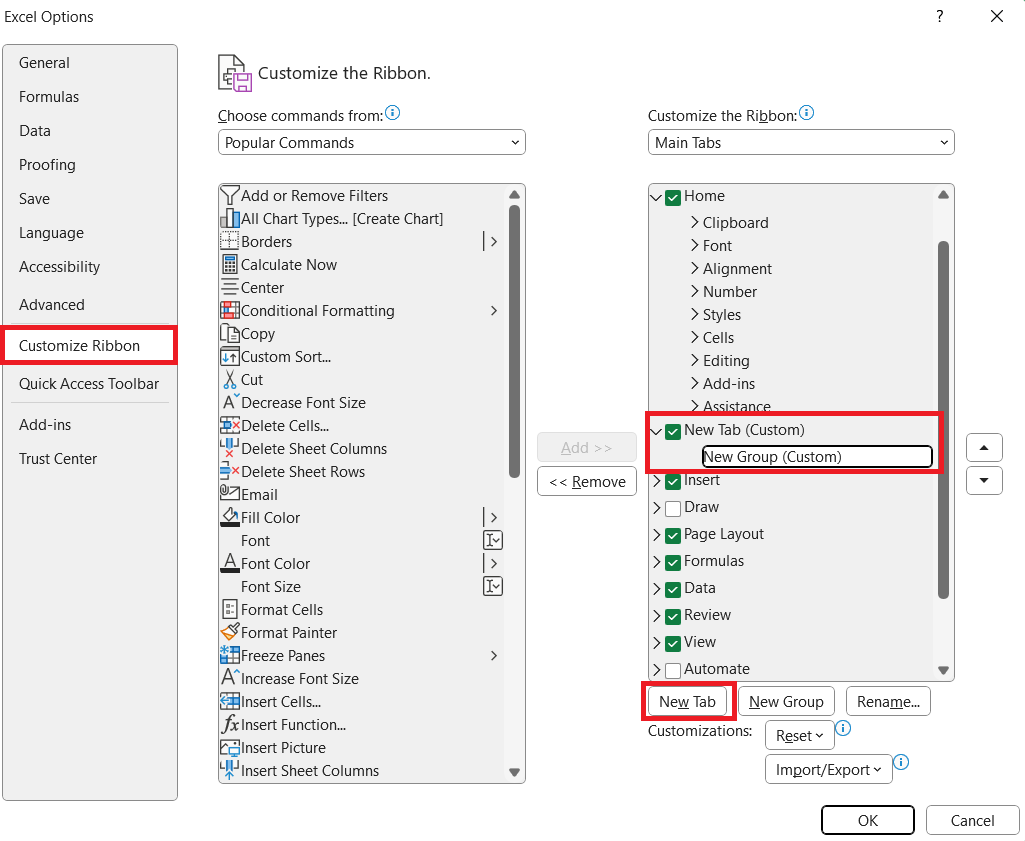The width and height of the screenshot is (1025, 841).
Task: Click the Insert Sheet Columns icon
Action: (228, 770)
